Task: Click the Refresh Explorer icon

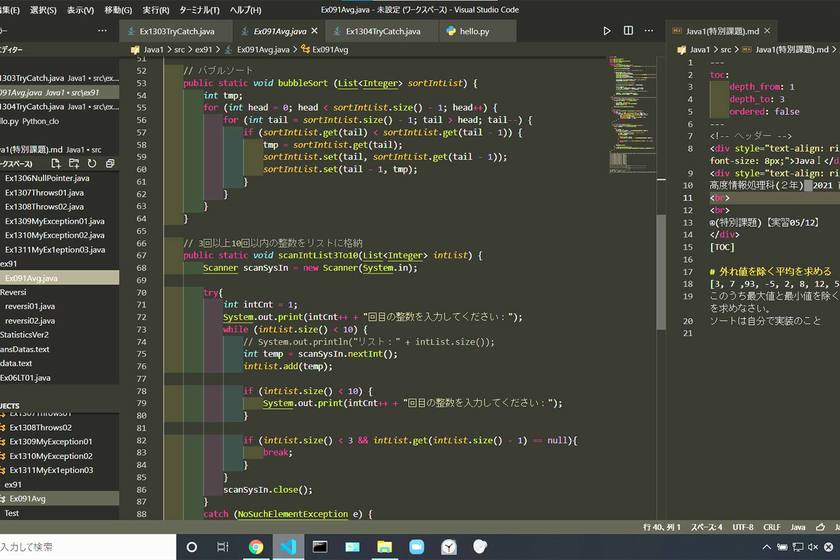Action: [x=92, y=163]
